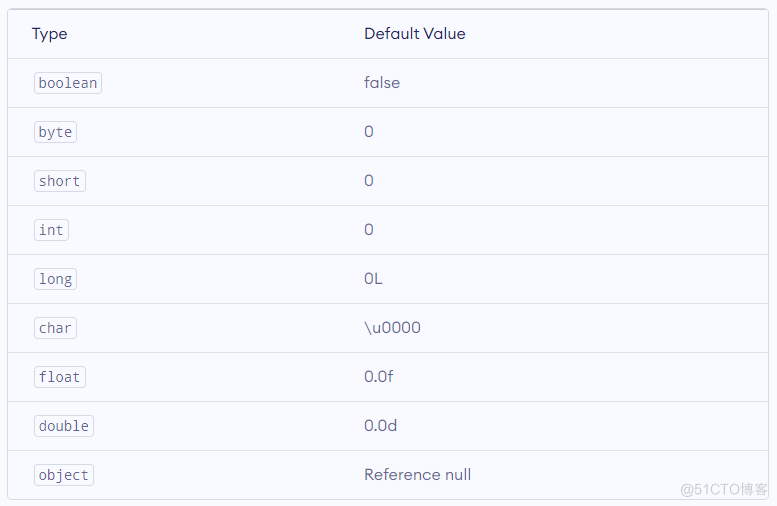
Task: Click the false default value cell
Action: [382, 82]
